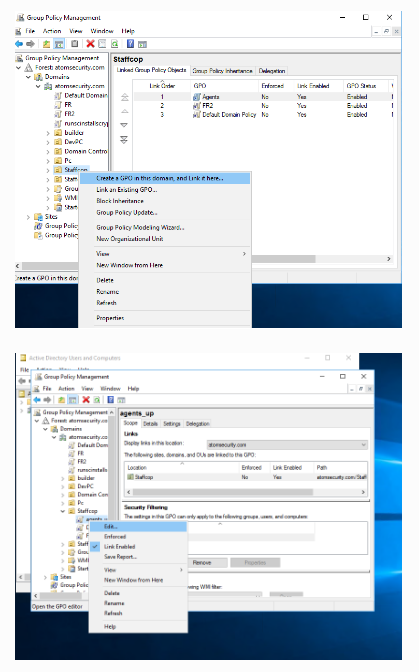This screenshot has width=419, height=672.
Task: Switch to Delegation tab in upper window
Action: tap(272, 71)
